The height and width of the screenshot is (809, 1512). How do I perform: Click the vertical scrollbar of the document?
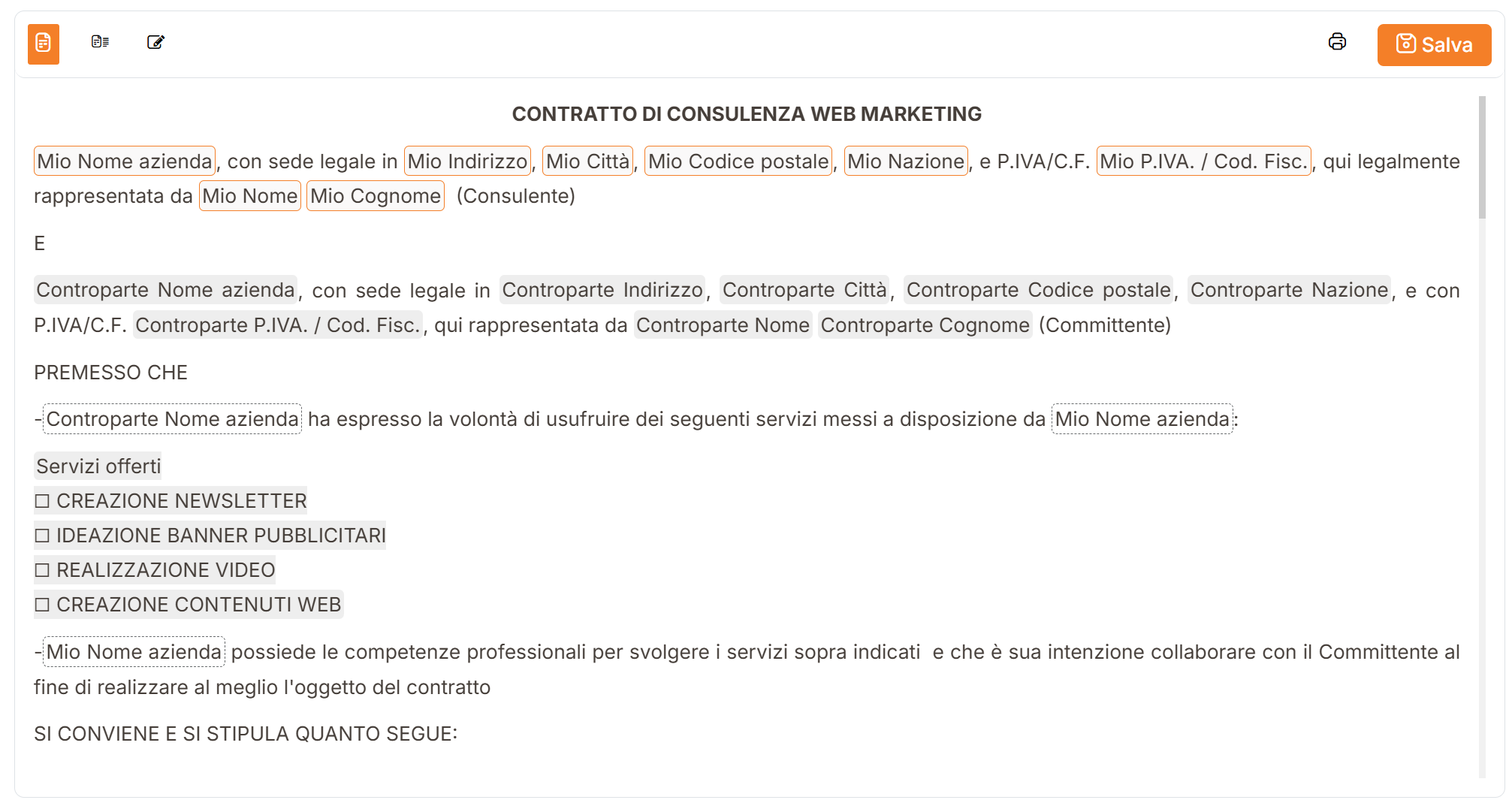click(1482, 436)
